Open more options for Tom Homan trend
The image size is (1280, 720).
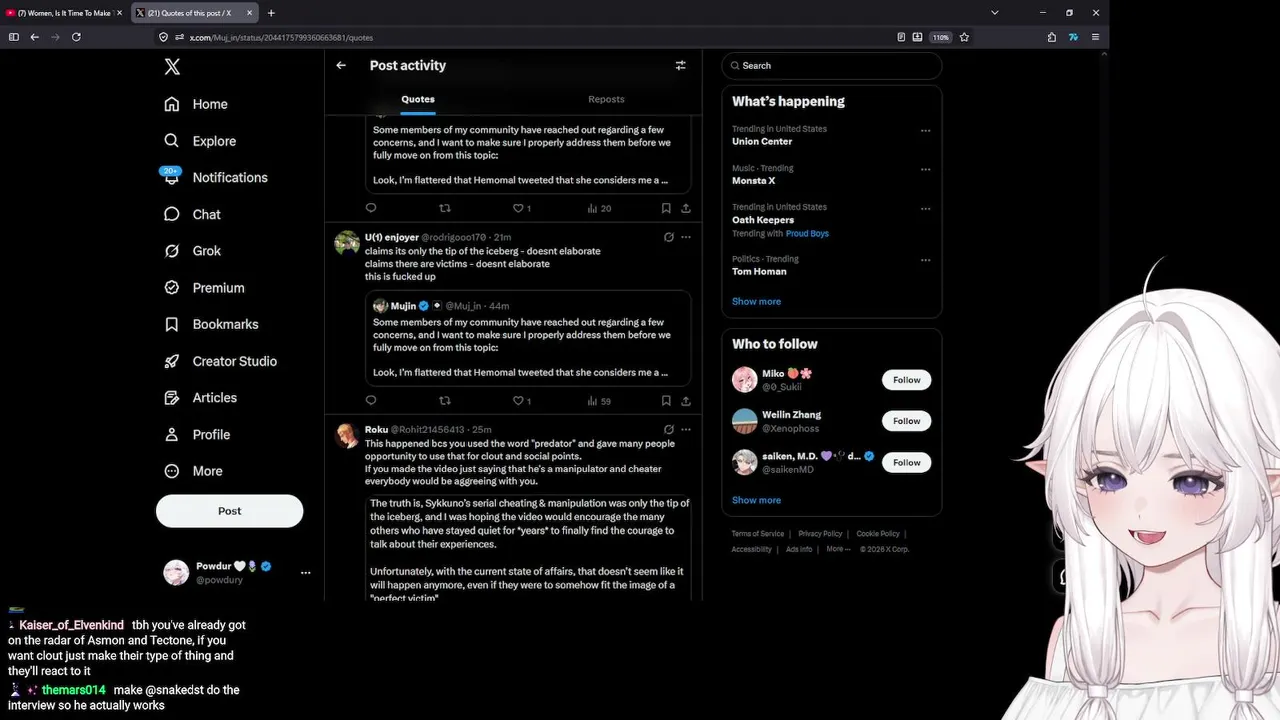[x=925, y=260]
